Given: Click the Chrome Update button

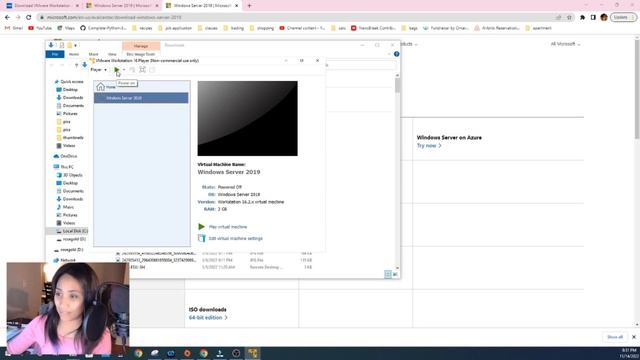Looking at the screenshot, I should (x=623, y=17).
